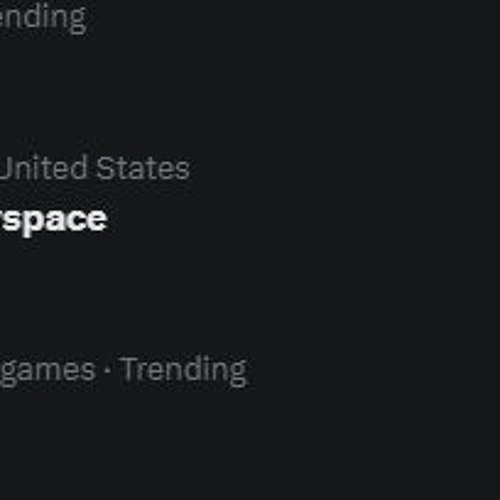Select the "games" category text
500x500 pixels.
pyautogui.click(x=47, y=372)
